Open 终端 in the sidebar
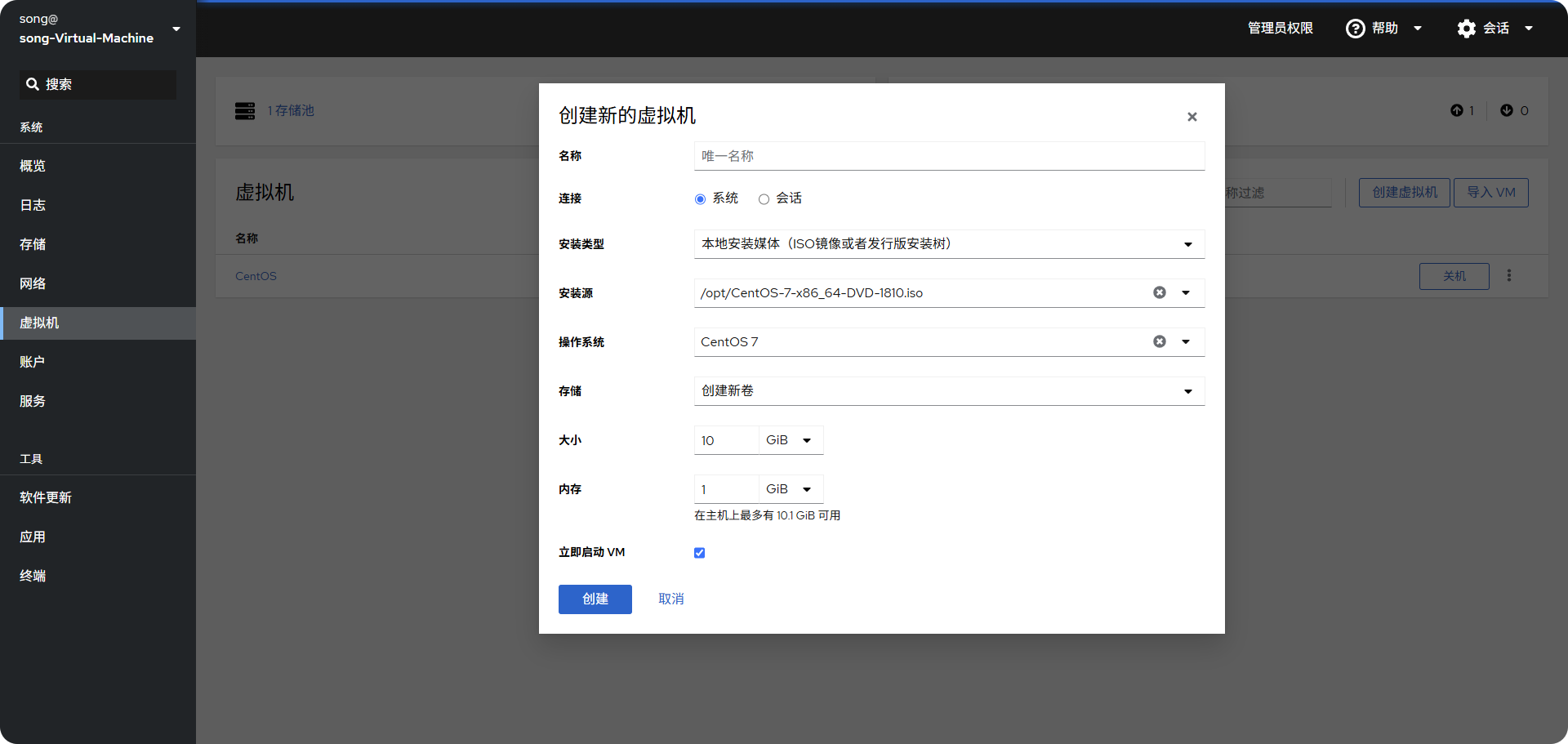This screenshot has width=1568, height=744. [x=98, y=576]
